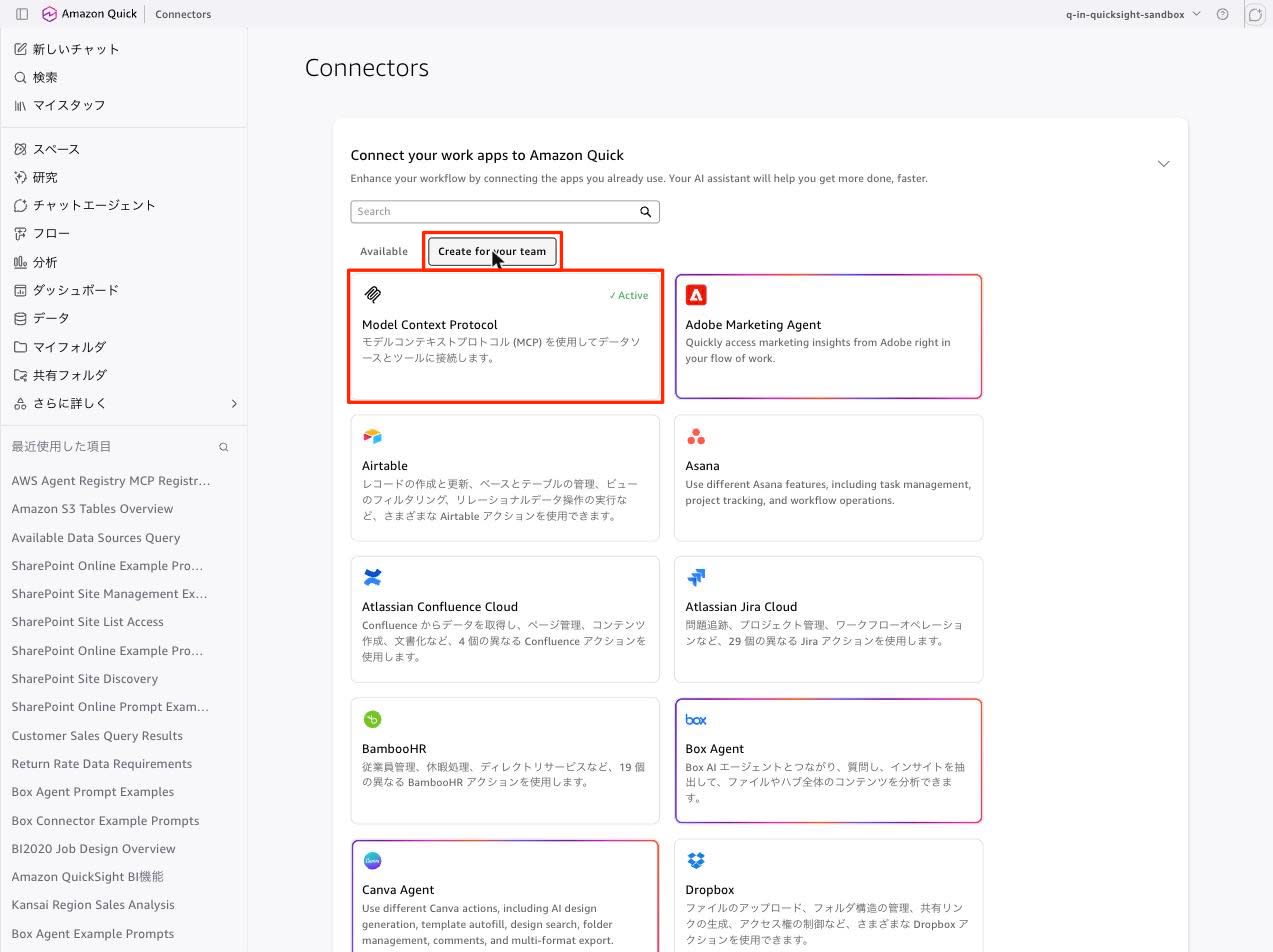Click the connectors Search input field
The width and height of the screenshot is (1273, 952).
click(505, 211)
